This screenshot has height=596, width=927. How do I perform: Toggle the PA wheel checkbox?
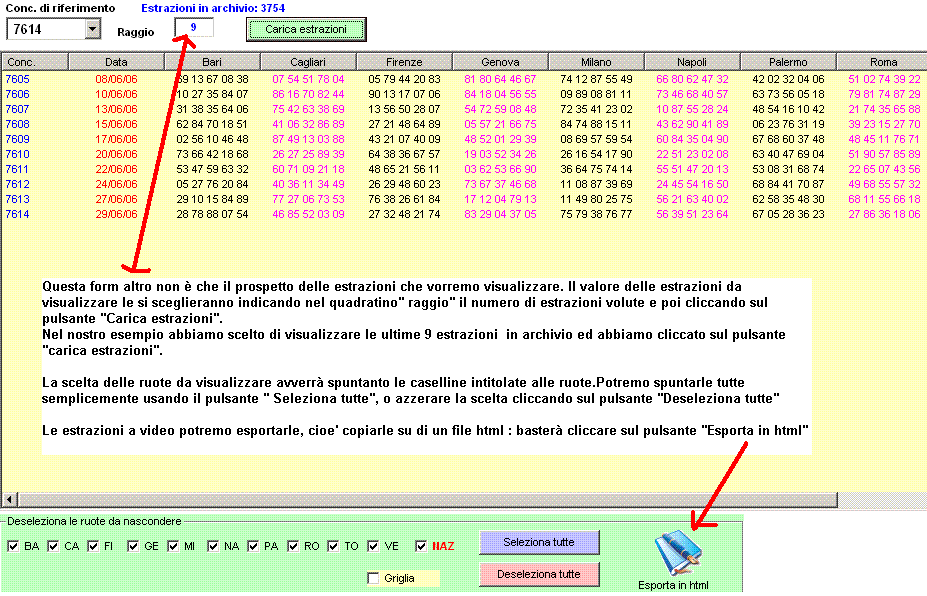[253, 546]
